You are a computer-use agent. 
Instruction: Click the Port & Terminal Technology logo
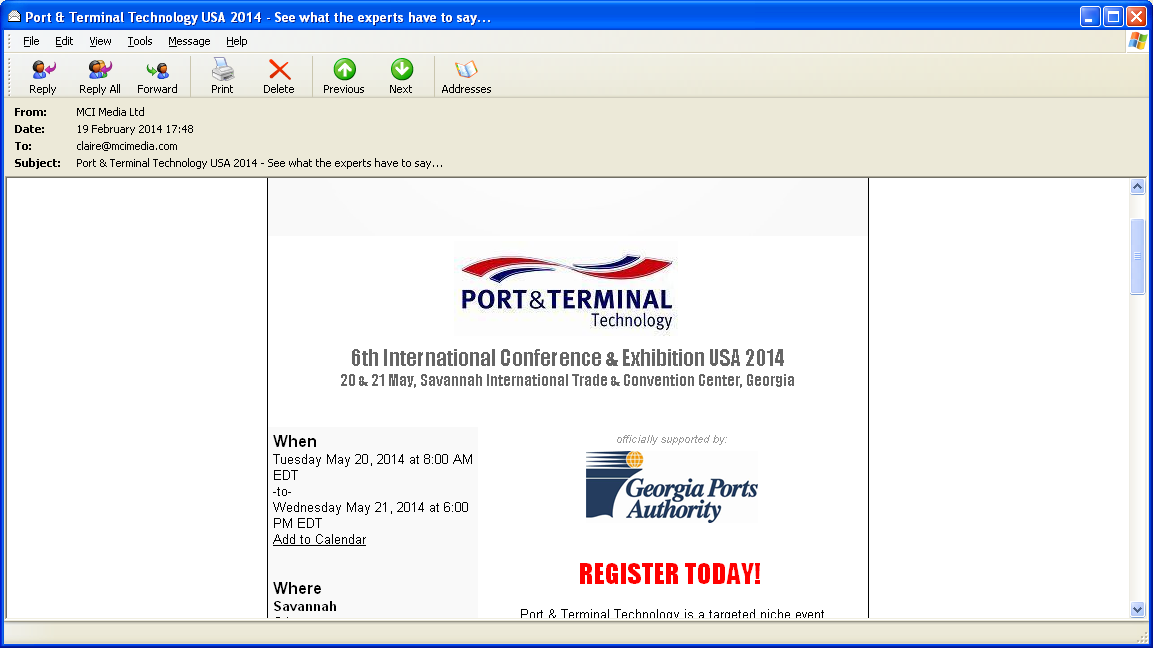click(566, 289)
